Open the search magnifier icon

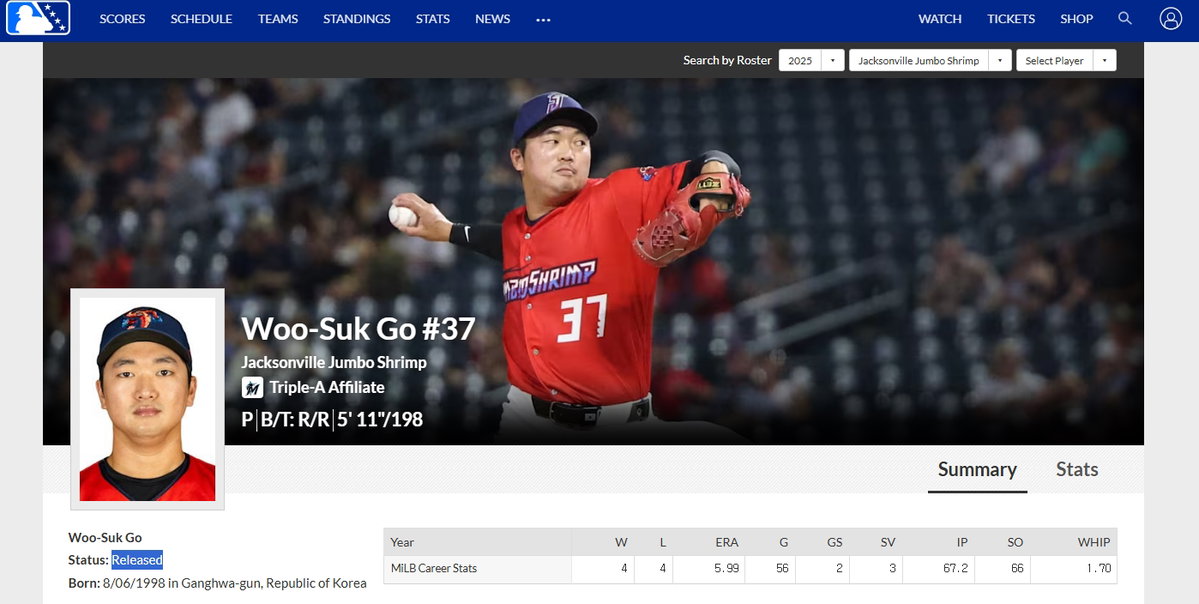1125,18
